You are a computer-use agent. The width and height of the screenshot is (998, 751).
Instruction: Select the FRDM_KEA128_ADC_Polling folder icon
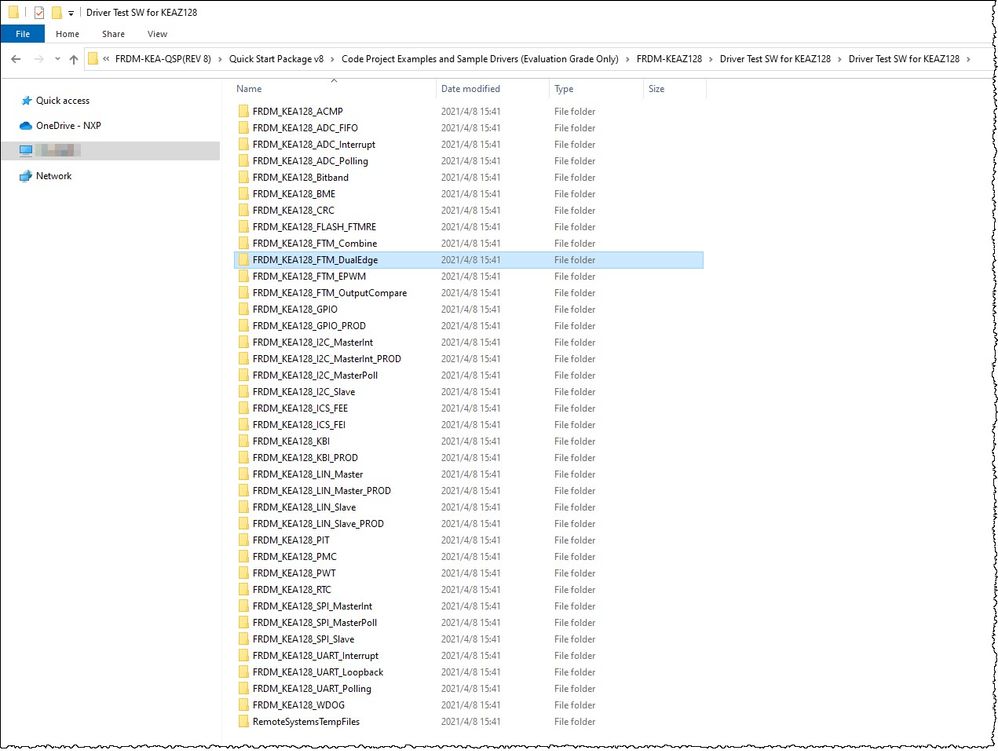[244, 161]
